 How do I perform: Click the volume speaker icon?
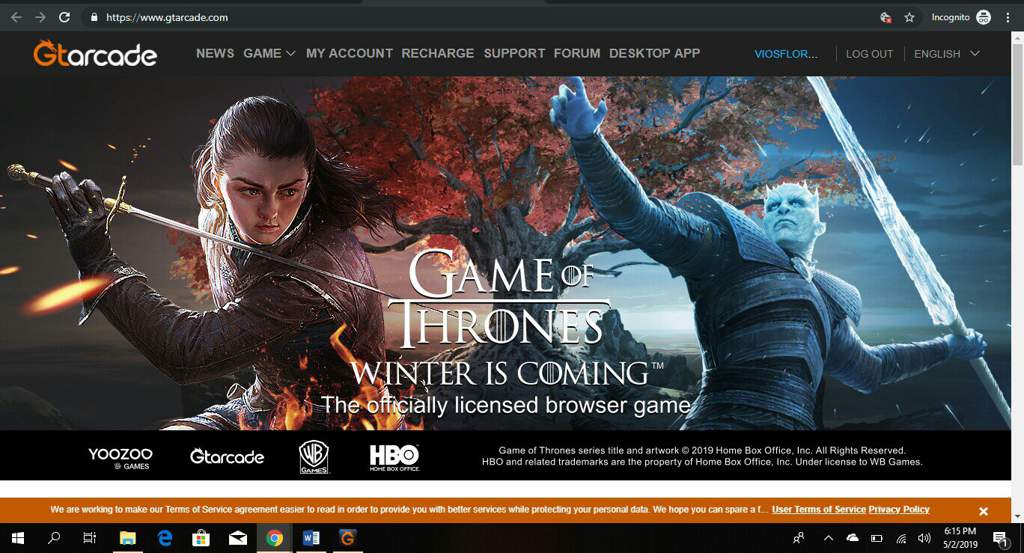(923, 539)
